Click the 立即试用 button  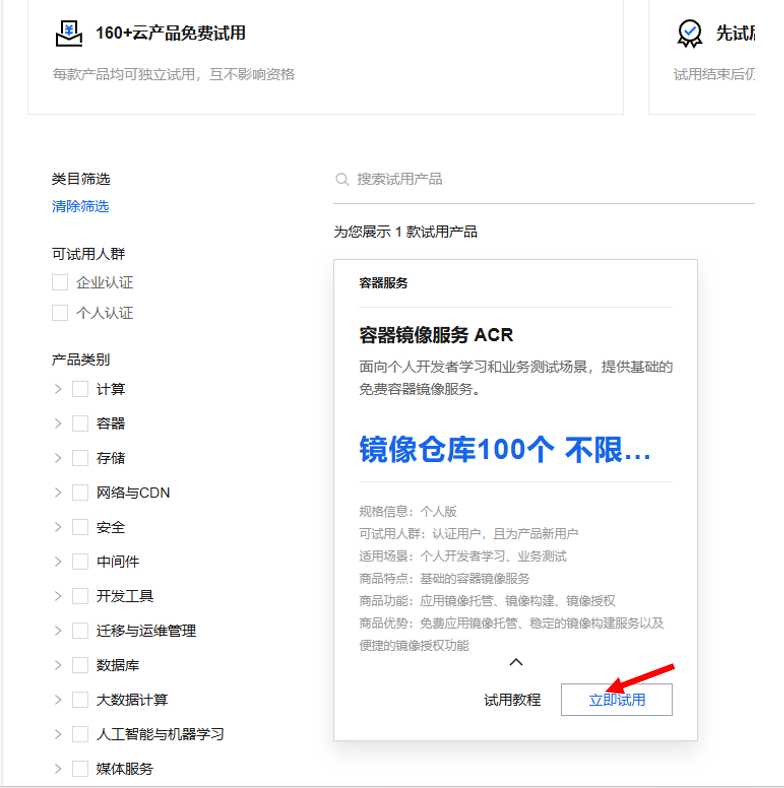617,700
